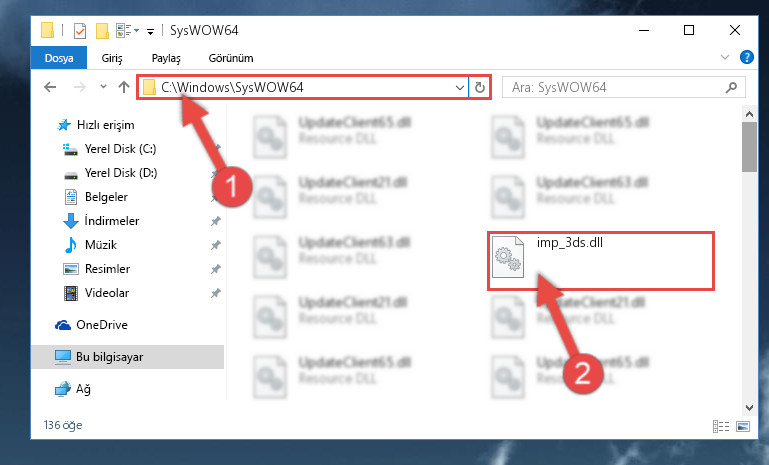
Task: Switch to the Görünüm tab
Action: 231,58
